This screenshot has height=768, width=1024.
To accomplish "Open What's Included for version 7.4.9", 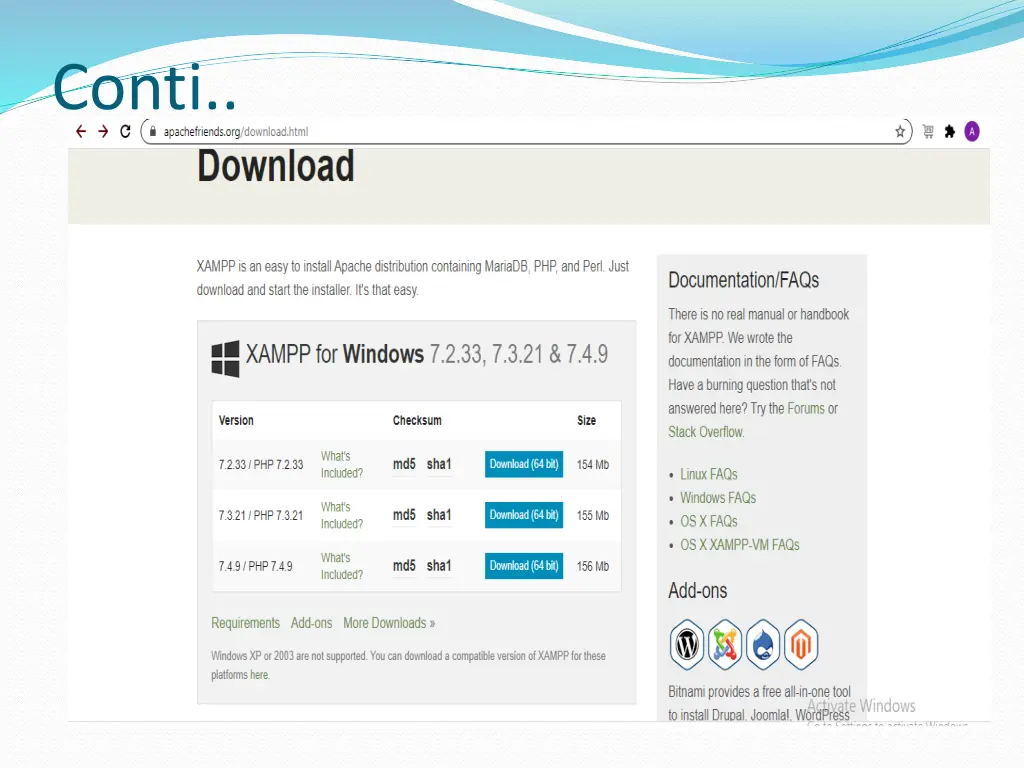I will (342, 566).
